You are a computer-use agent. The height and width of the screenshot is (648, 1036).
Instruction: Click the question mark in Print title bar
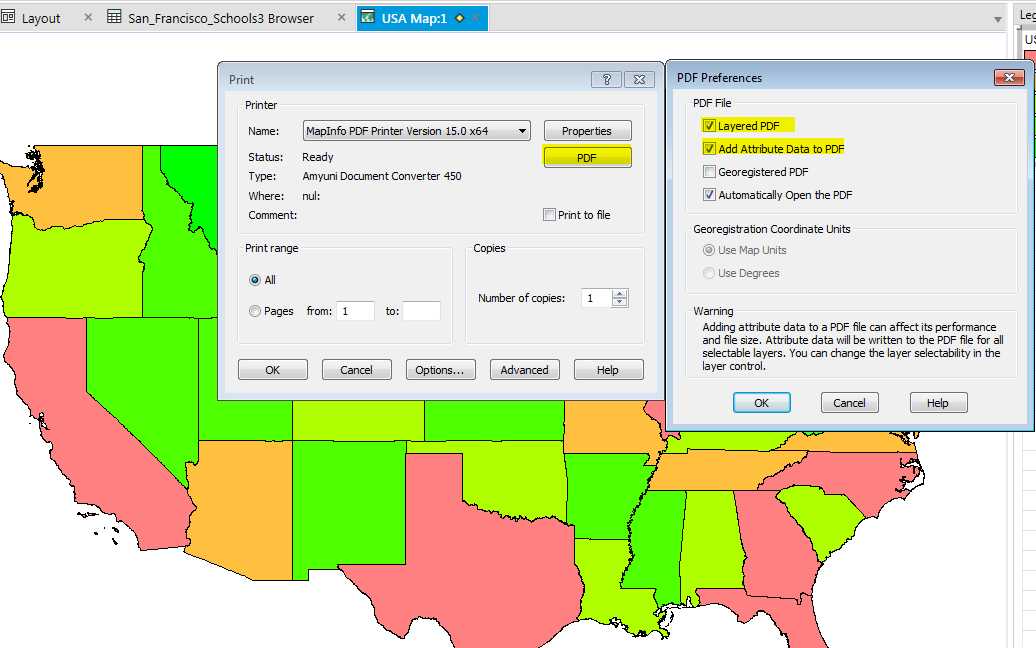[x=607, y=79]
